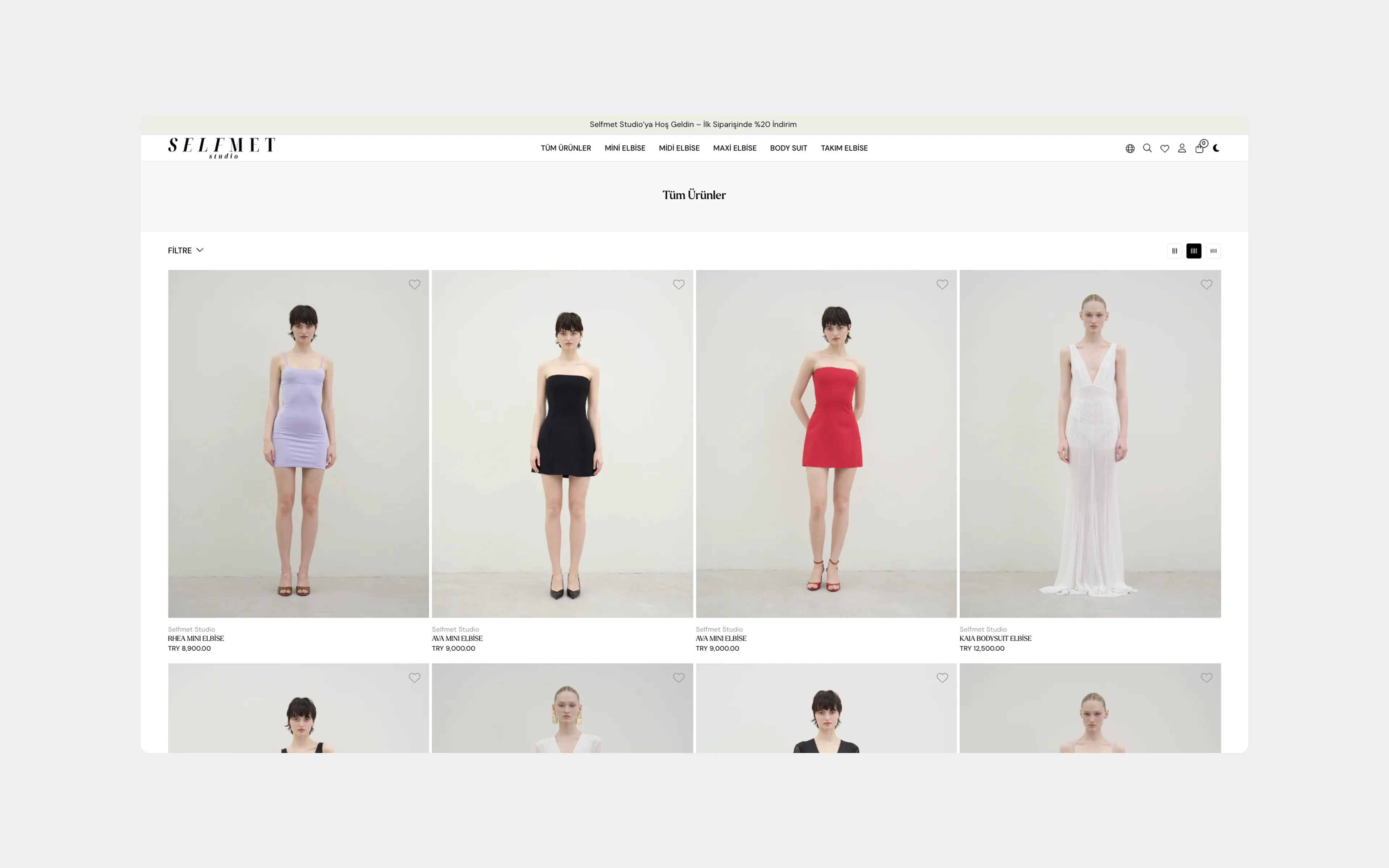The width and height of the screenshot is (1389, 868).
Task: Open the RHEA MINI ELBİSE product link
Action: 196,638
